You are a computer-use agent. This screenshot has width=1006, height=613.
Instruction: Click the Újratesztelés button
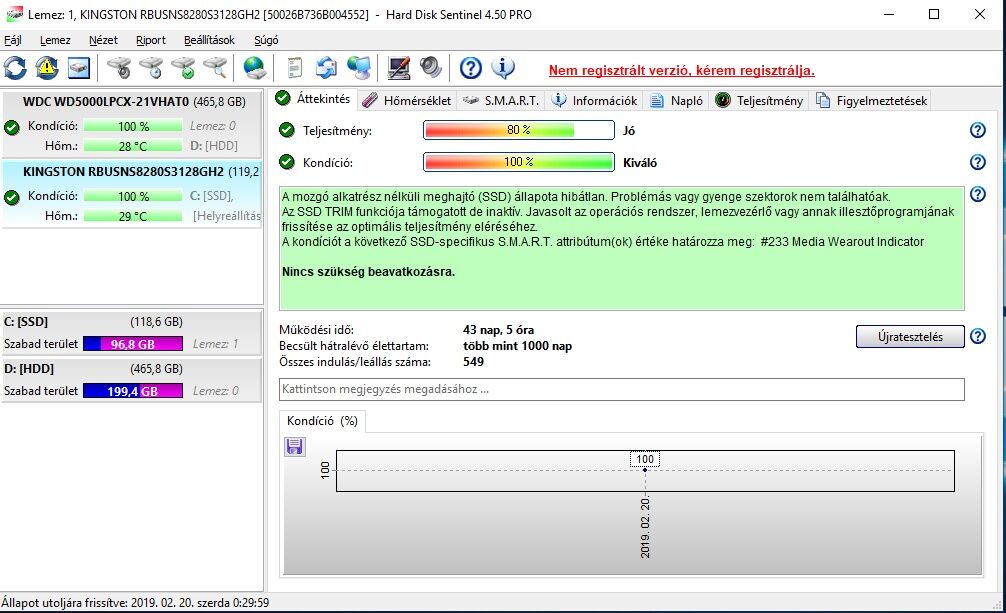pyautogui.click(x=910, y=336)
